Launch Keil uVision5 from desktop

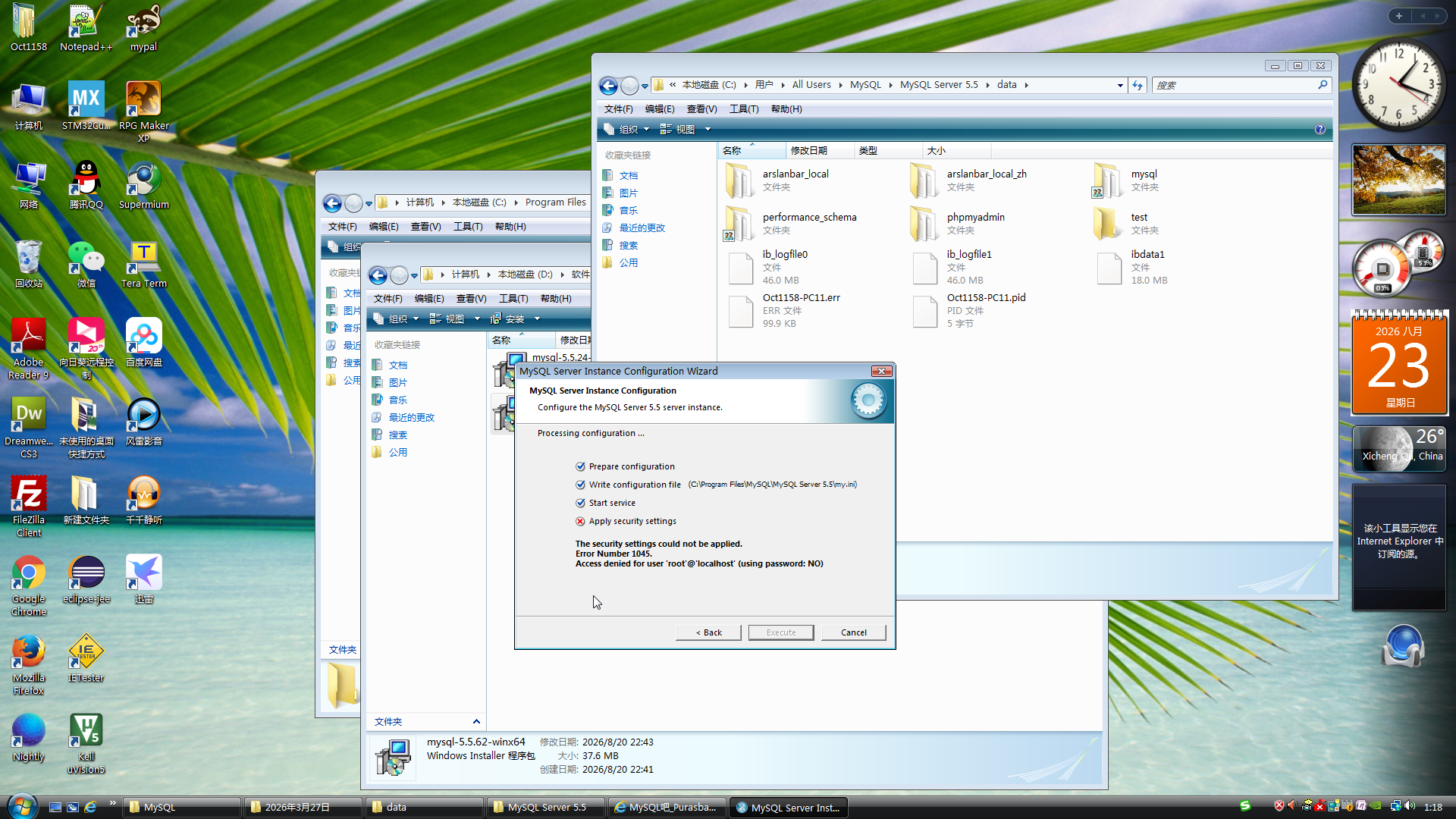[x=86, y=743]
